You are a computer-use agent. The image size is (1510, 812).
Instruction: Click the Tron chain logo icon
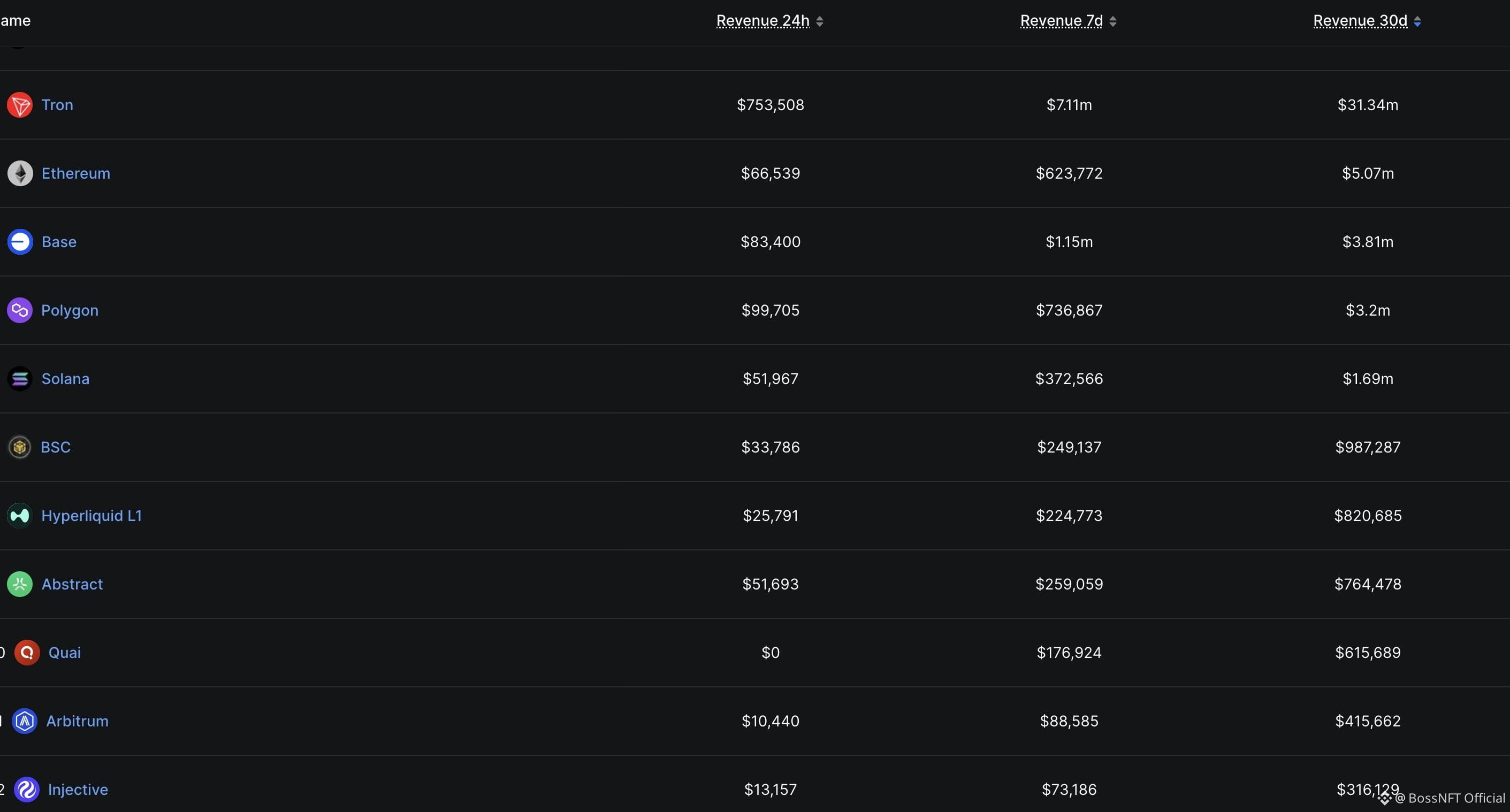click(x=20, y=105)
